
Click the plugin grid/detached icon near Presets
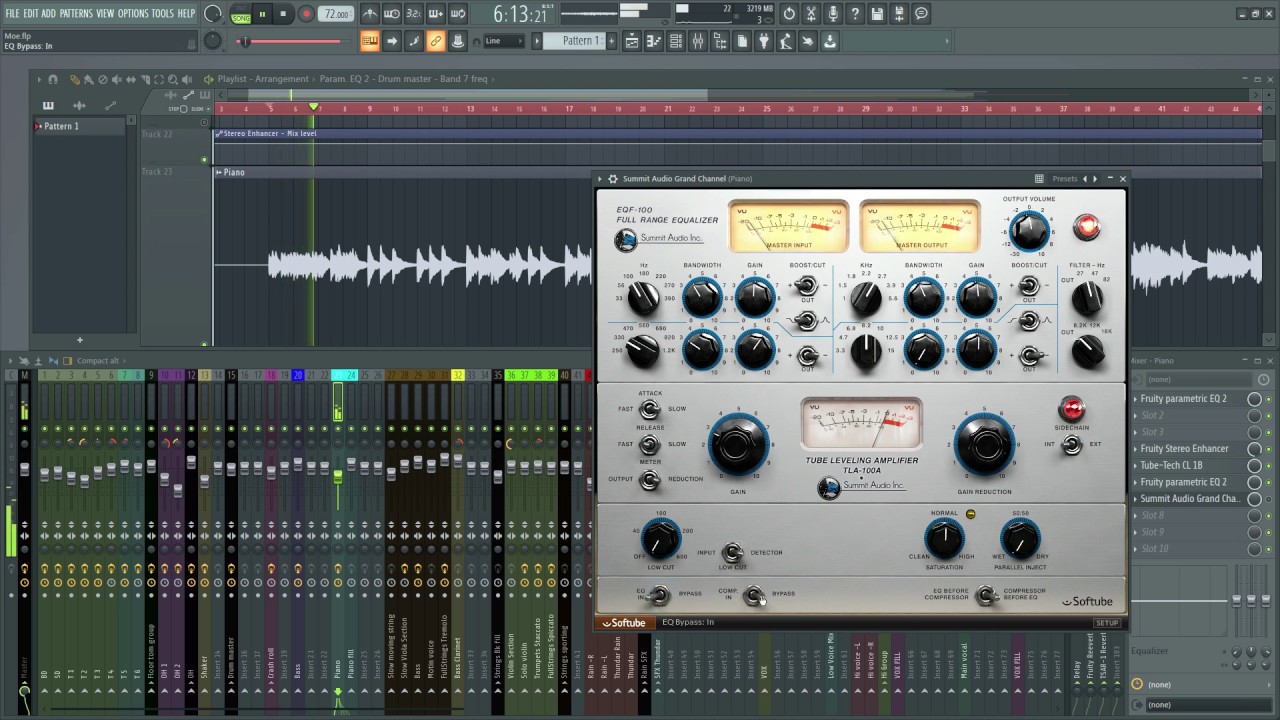[x=1039, y=179]
